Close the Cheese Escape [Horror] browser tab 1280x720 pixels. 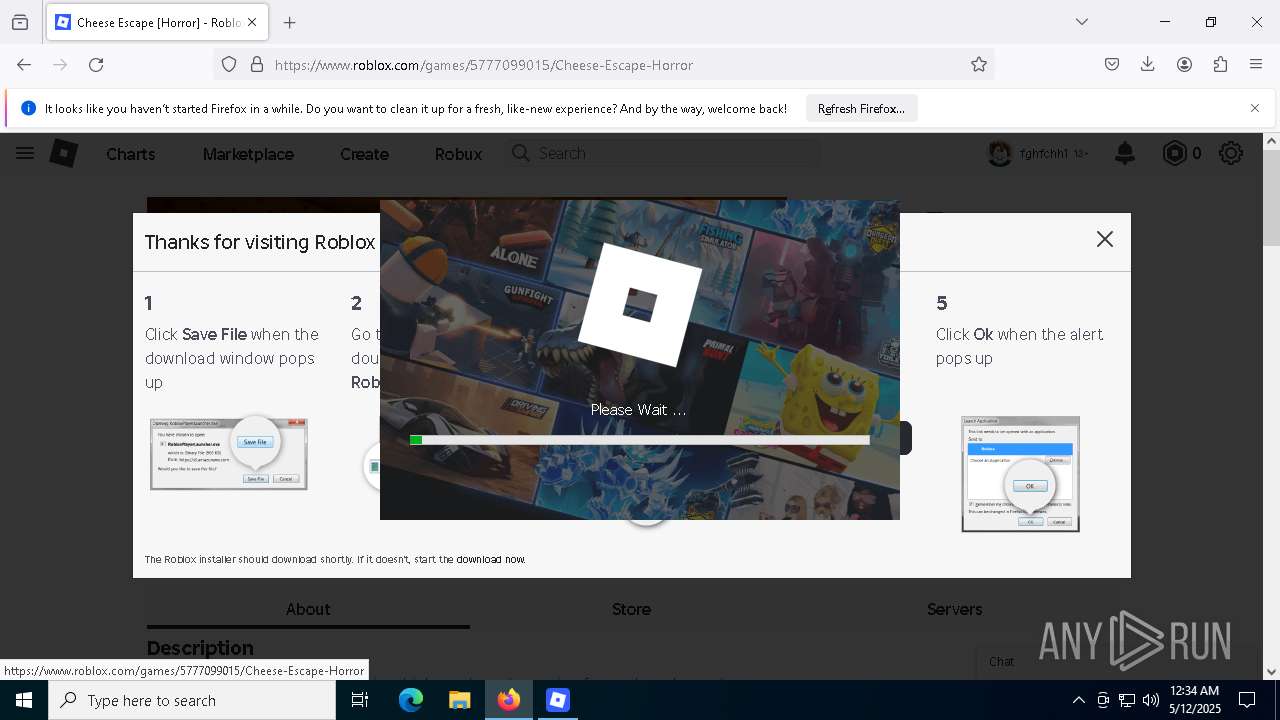252,22
